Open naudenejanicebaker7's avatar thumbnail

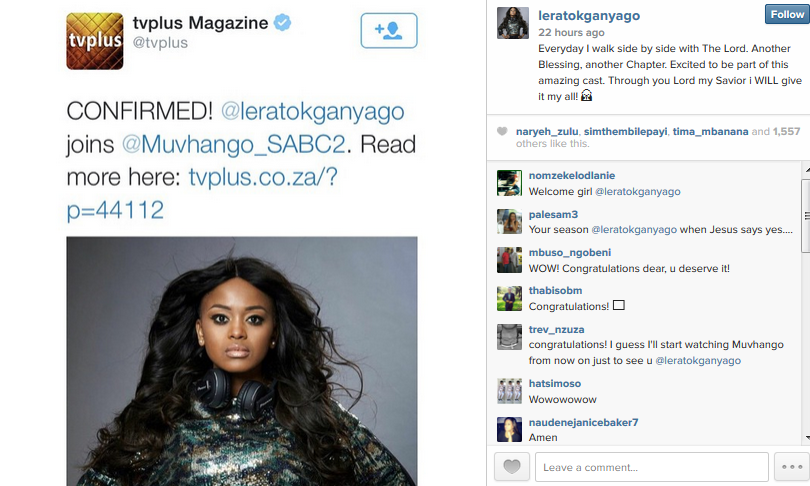pos(509,429)
